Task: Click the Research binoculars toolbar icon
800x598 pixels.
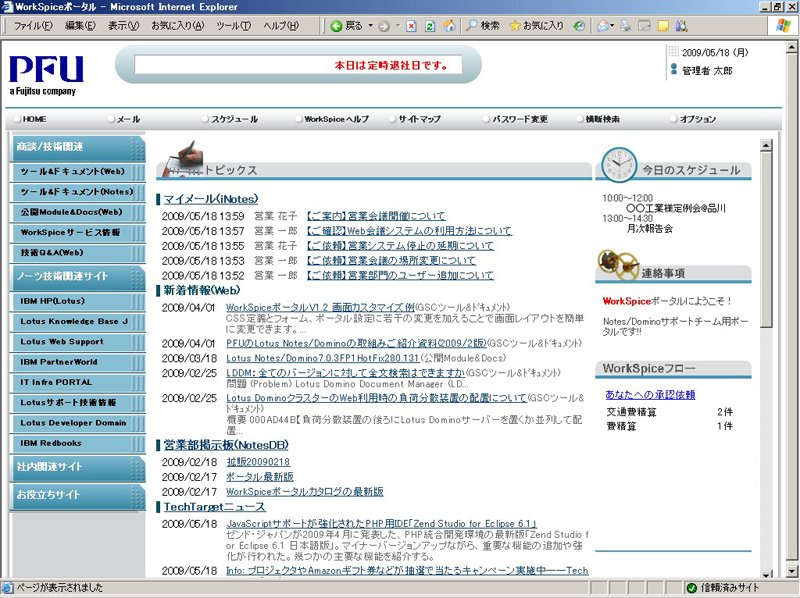Action: coord(681,26)
